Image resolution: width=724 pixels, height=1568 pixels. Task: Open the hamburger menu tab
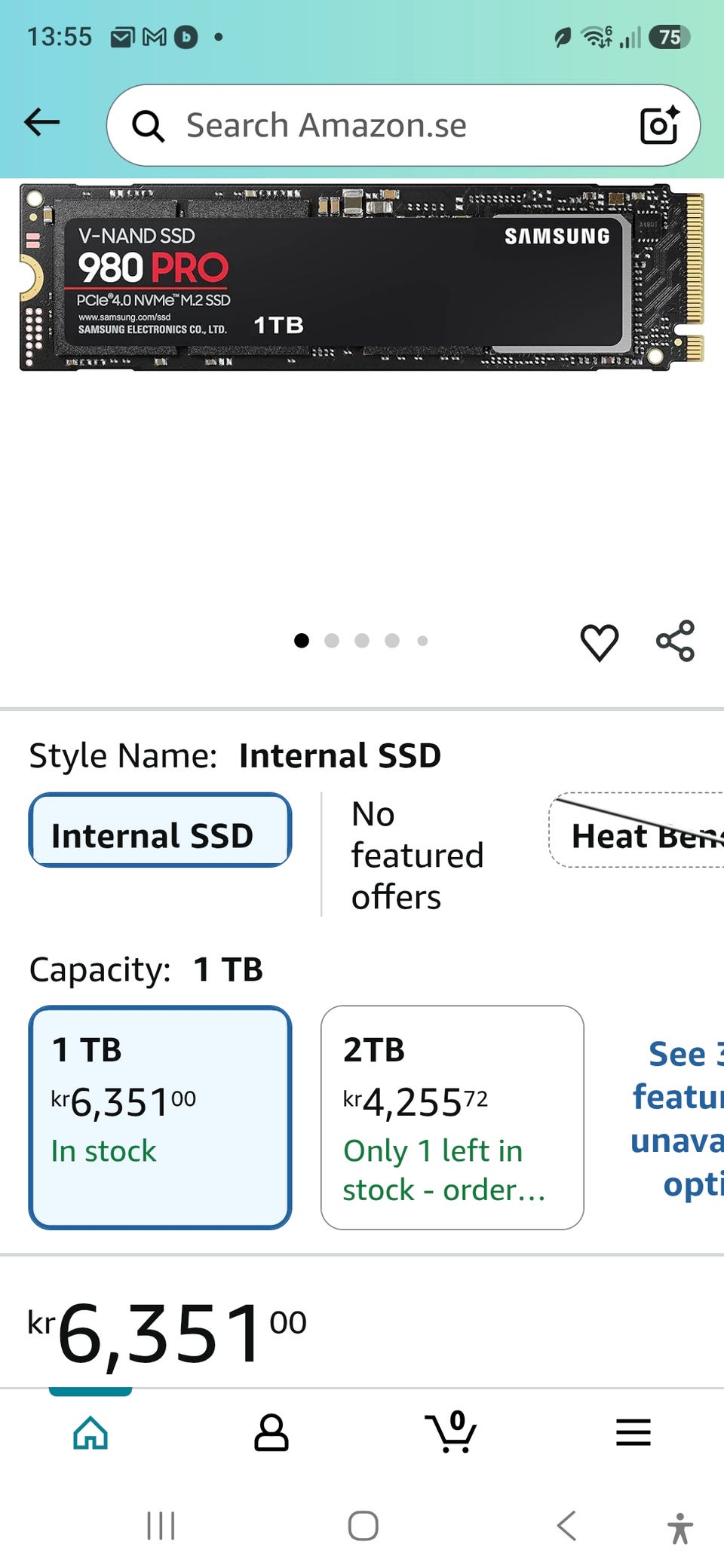633,1432
